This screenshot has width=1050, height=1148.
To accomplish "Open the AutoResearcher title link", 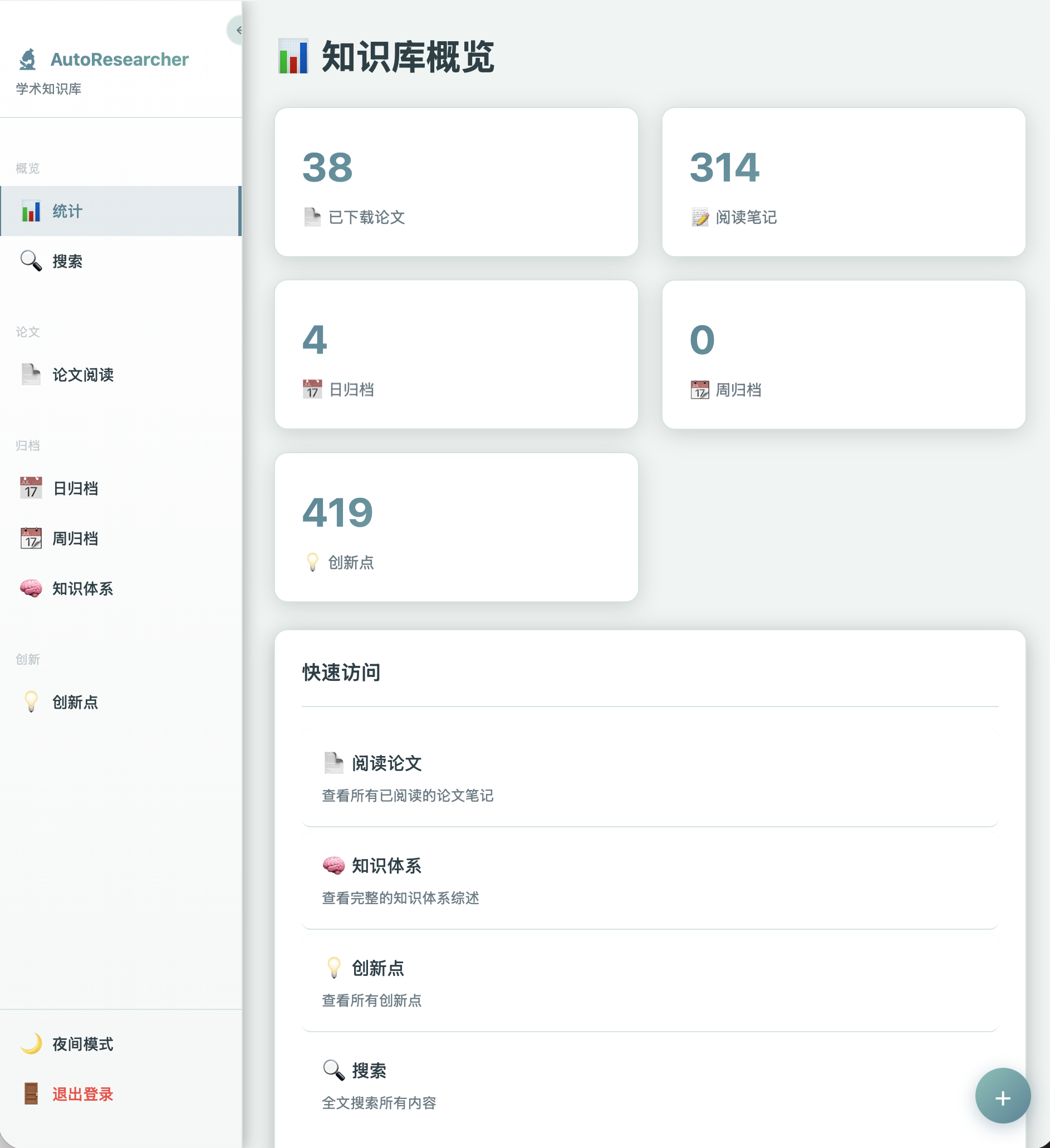I will click(x=120, y=59).
